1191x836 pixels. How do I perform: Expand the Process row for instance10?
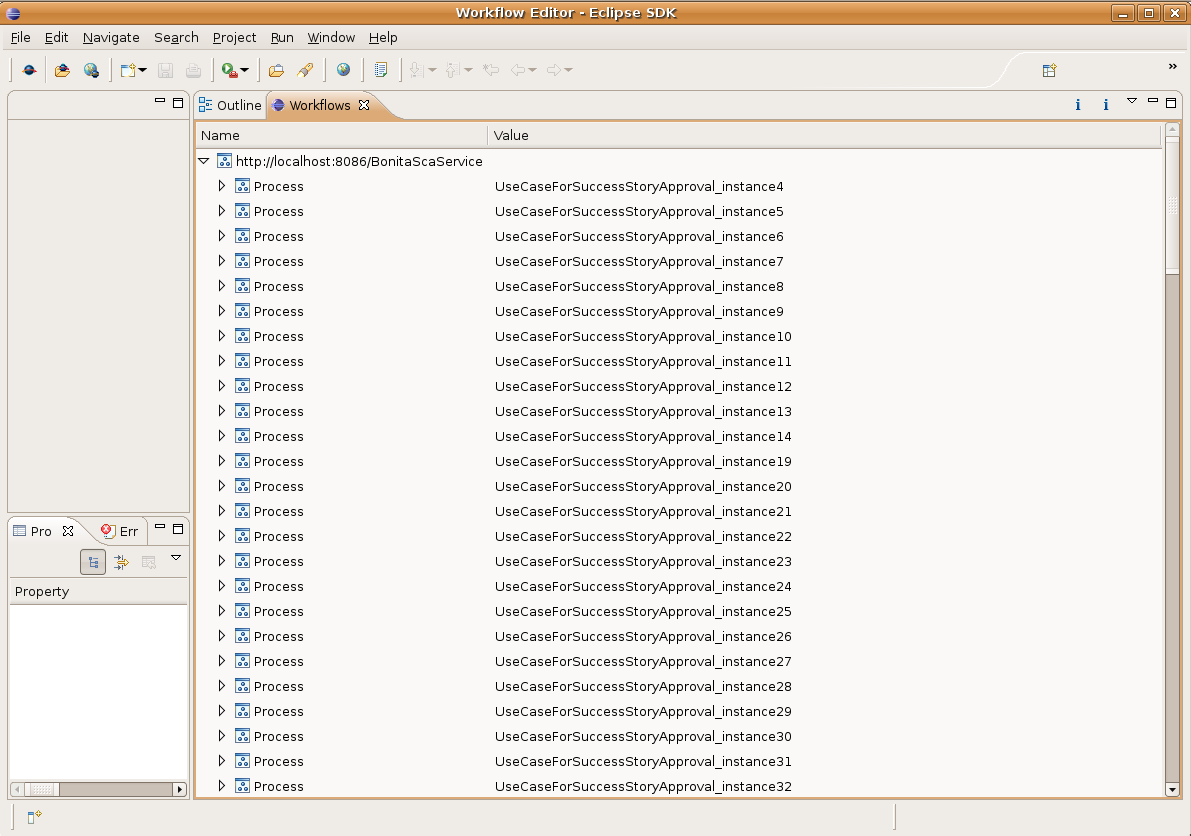pos(222,336)
